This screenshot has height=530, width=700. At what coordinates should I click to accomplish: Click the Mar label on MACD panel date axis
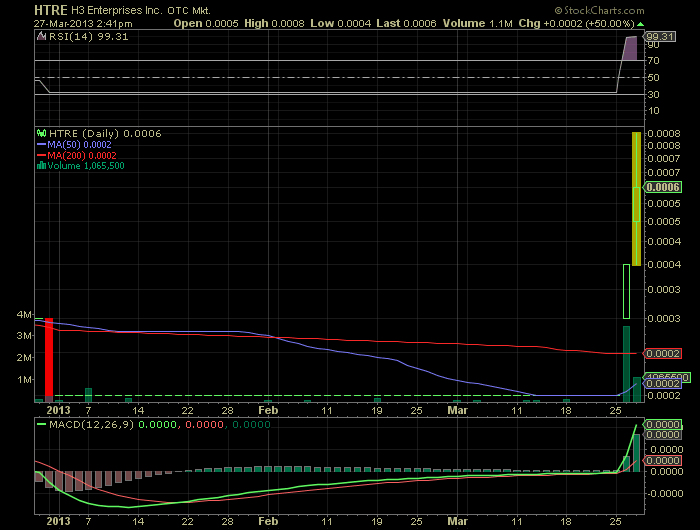458,521
